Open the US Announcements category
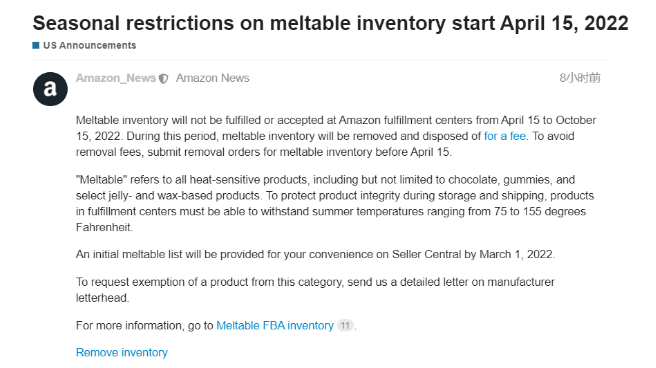This screenshot has width=656, height=368. point(90,45)
